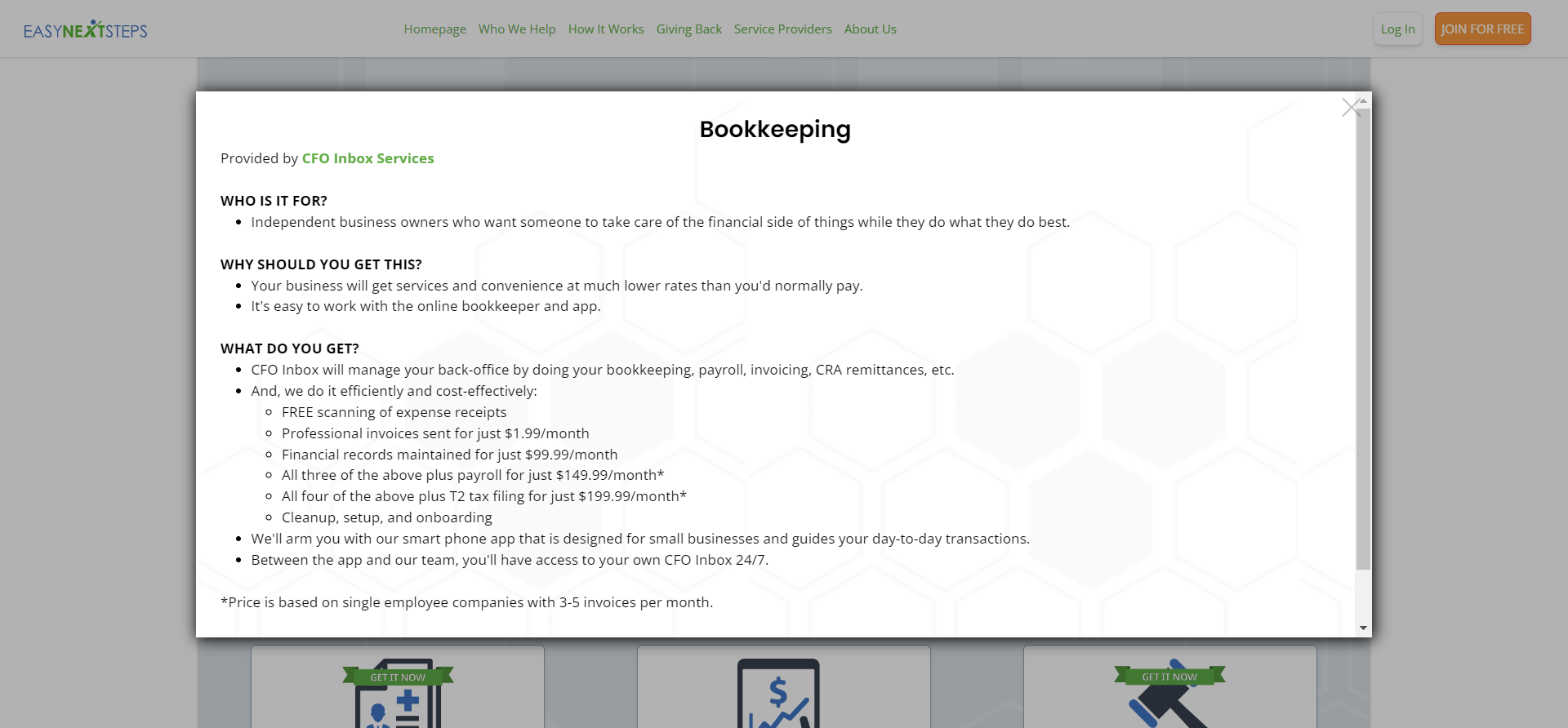Click the Independent business owners bullet

pyautogui.click(x=660, y=222)
